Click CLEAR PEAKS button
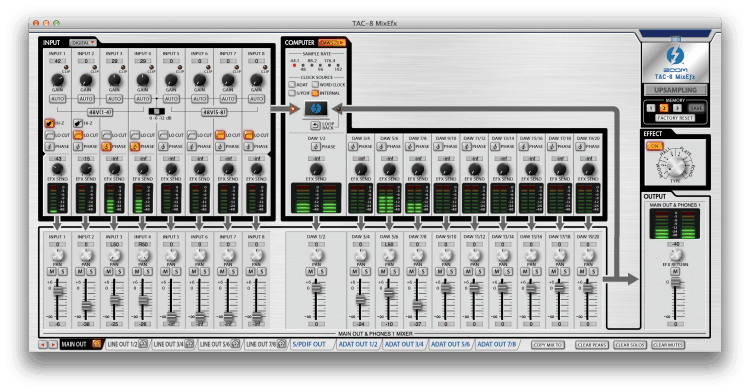Image resolution: width=750 pixels, height=392 pixels. click(x=591, y=345)
